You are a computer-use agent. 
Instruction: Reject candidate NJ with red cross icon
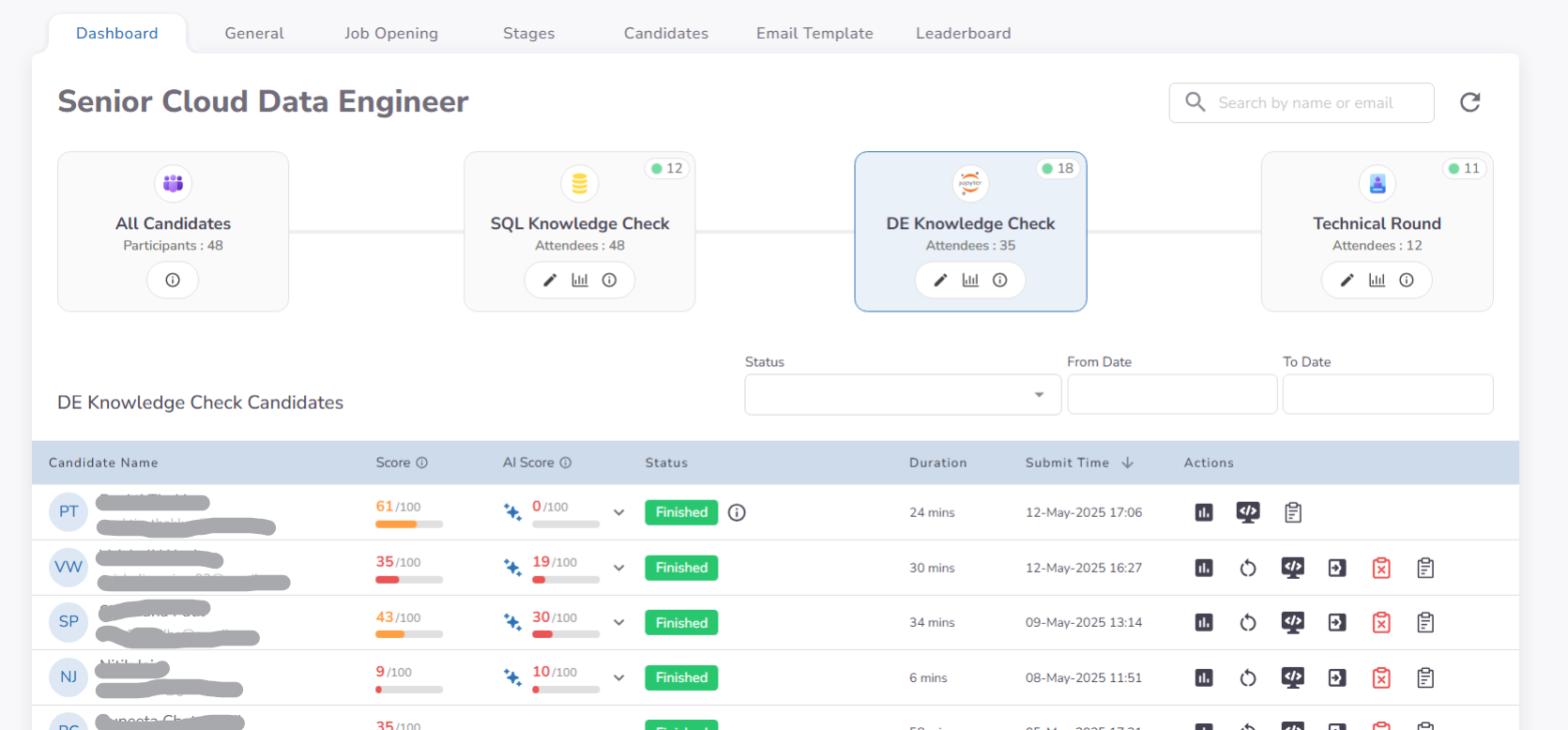(x=1381, y=677)
